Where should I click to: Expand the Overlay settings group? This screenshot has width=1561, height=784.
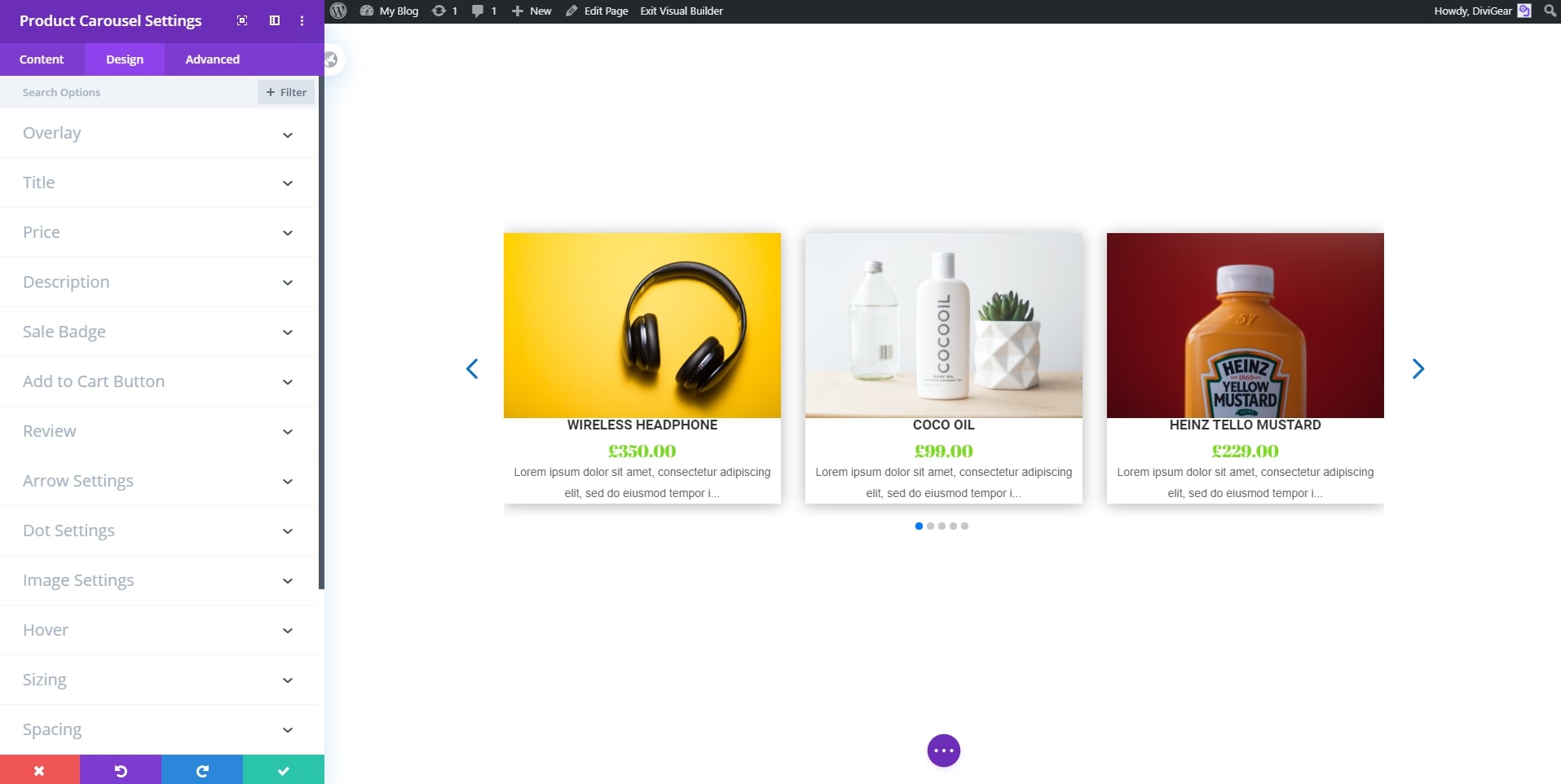pyautogui.click(x=159, y=133)
